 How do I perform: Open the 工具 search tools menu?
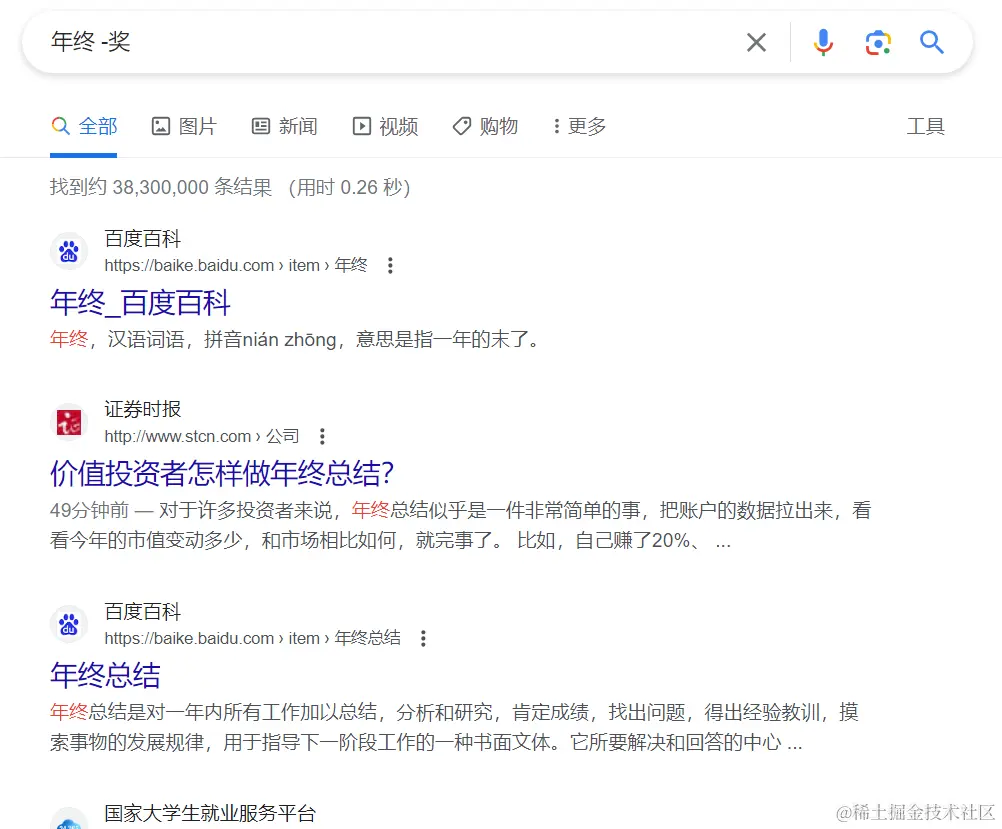pyautogui.click(x=925, y=126)
